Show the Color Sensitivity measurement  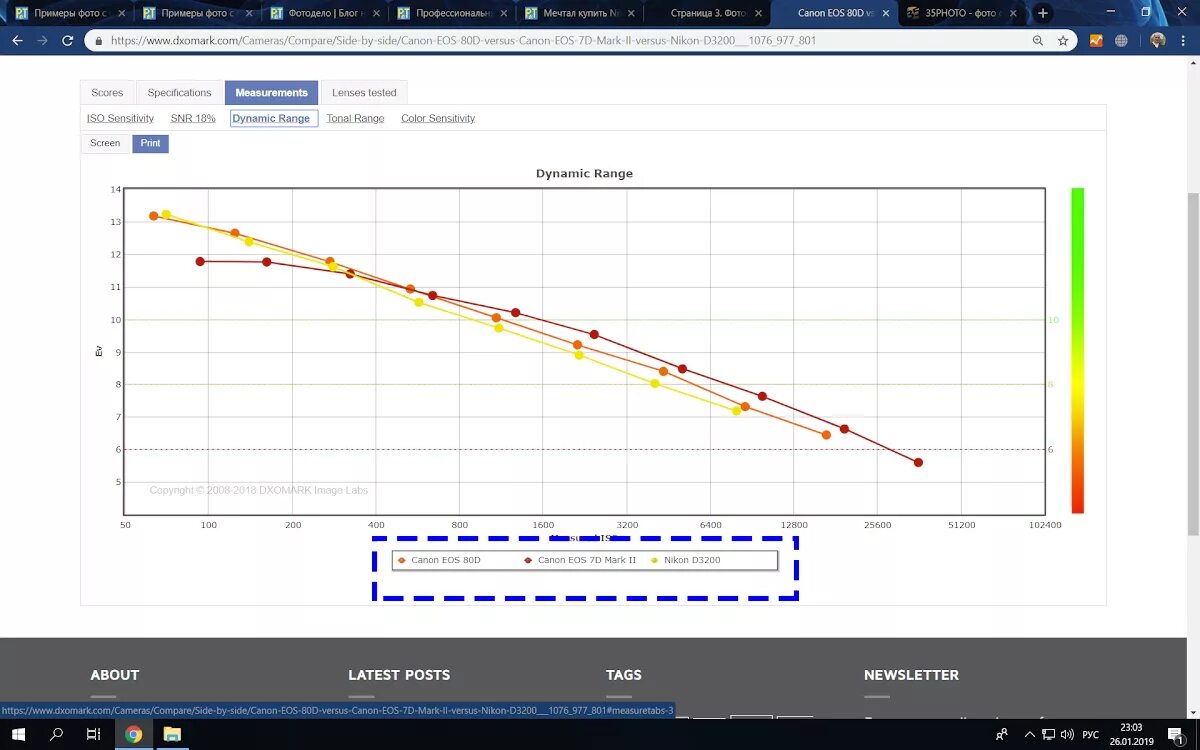[x=438, y=118]
